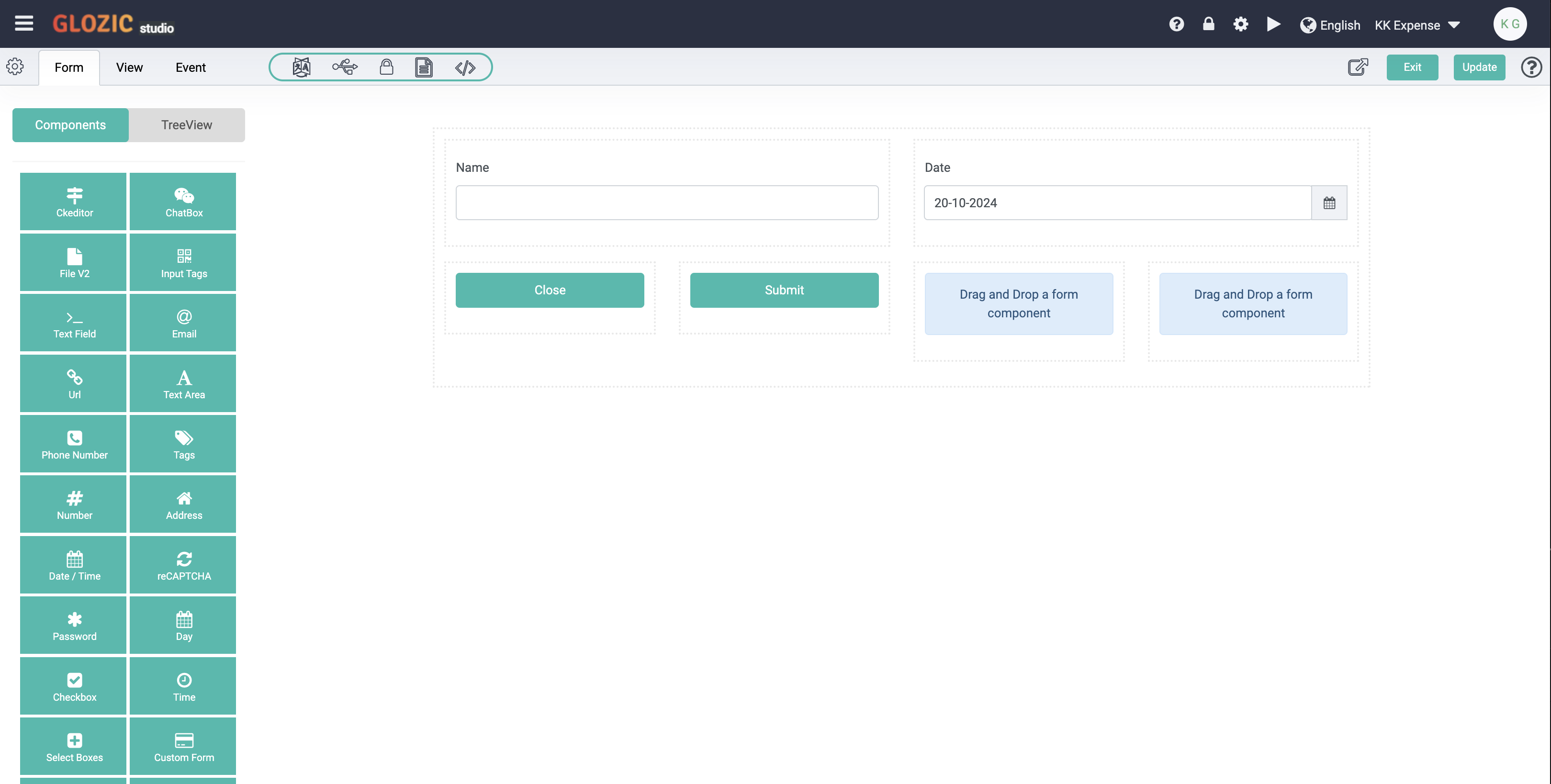Screen dimensions: 1551x784
Task: Select the Day component
Action: [x=183, y=626]
